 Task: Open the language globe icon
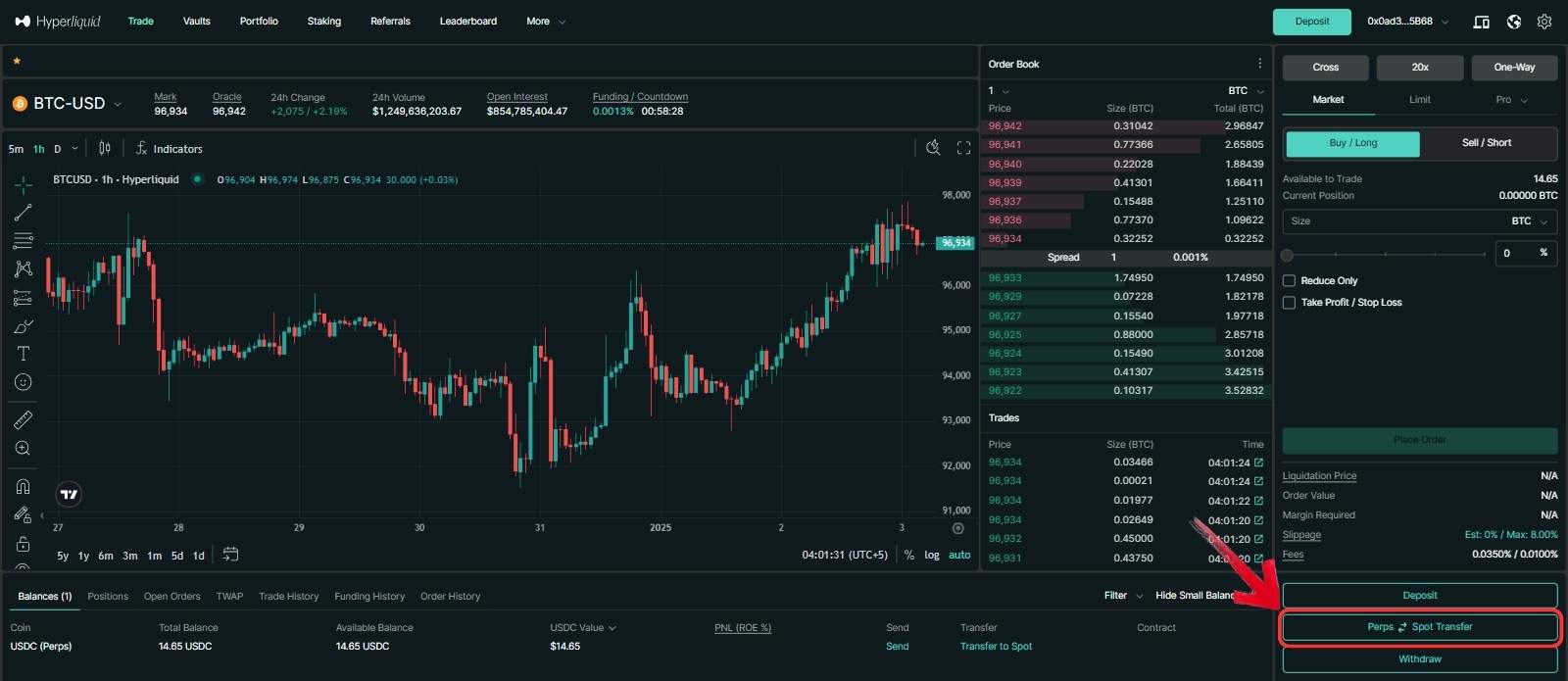pos(1514,22)
